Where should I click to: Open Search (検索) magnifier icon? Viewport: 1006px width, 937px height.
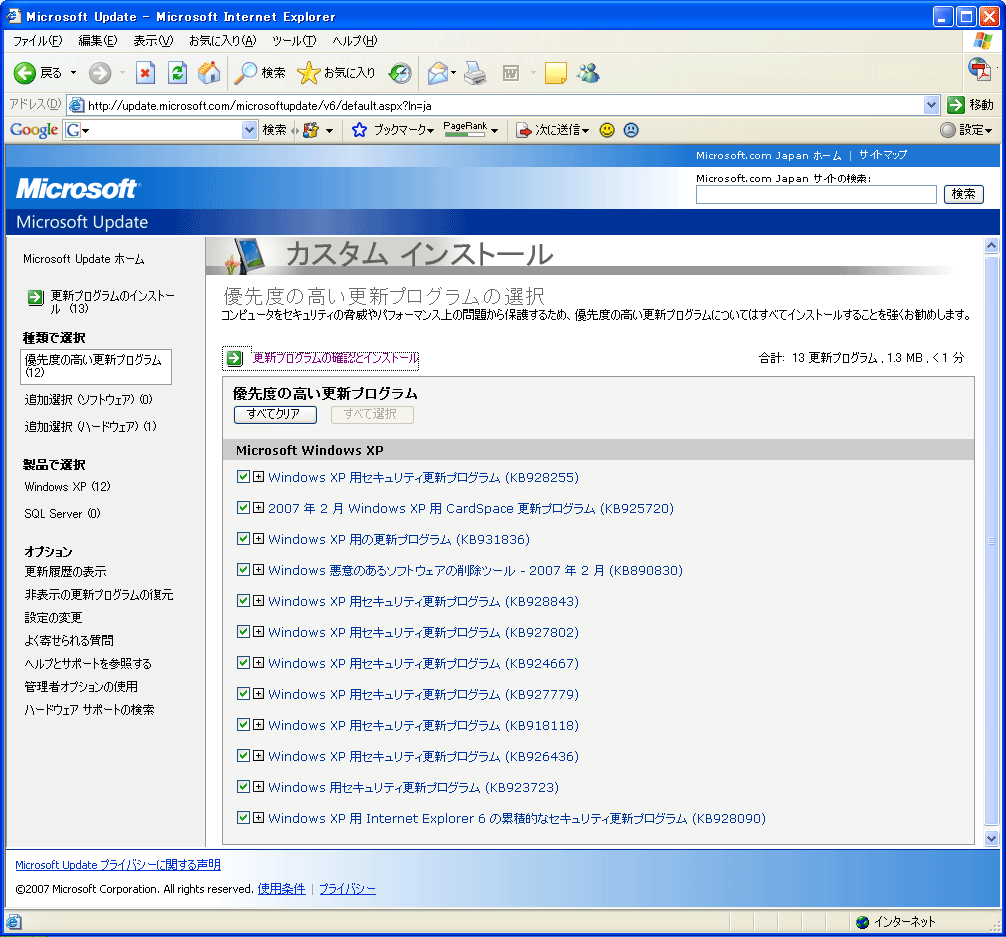pos(245,73)
